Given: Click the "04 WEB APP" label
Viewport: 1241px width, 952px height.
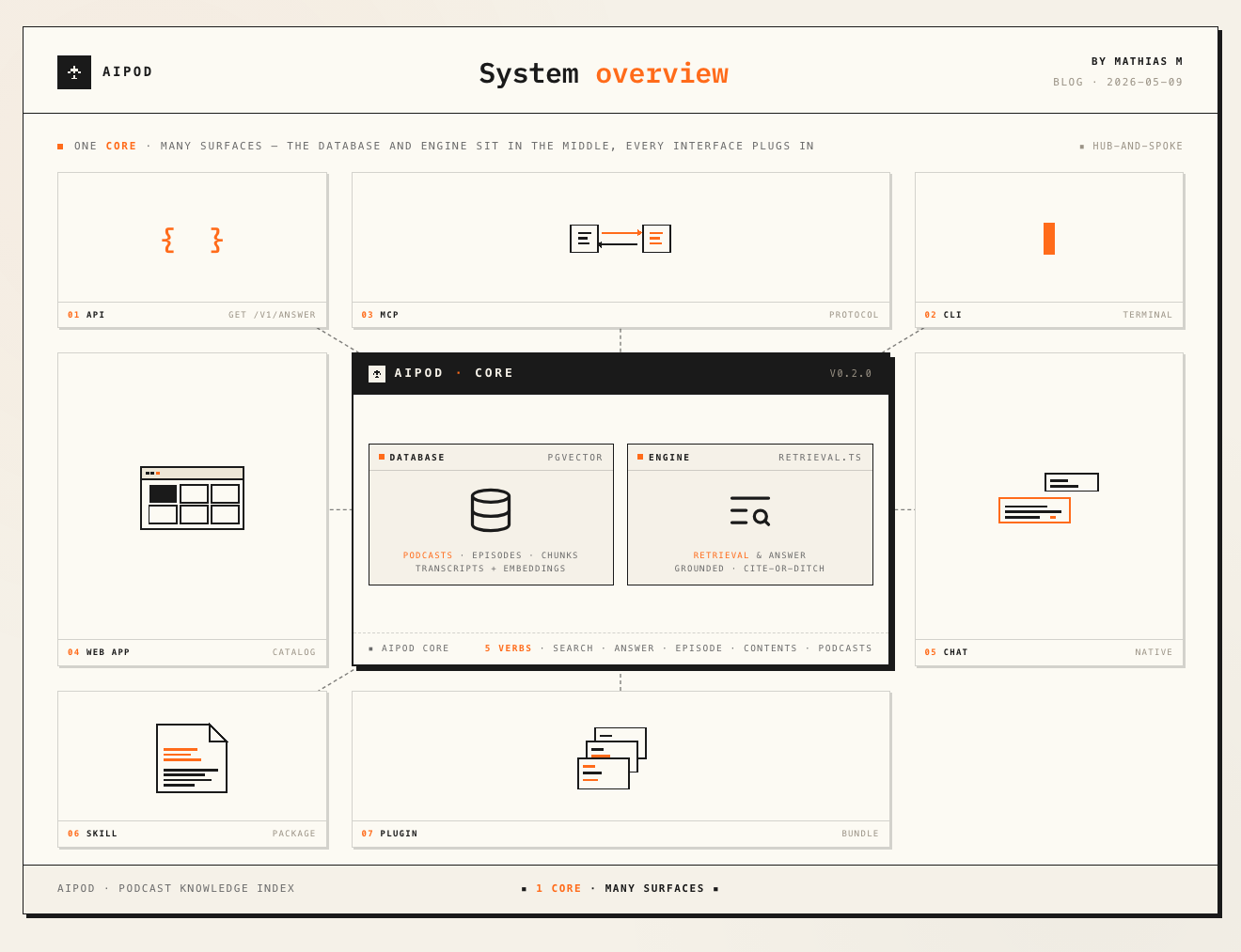Looking at the screenshot, I should (x=99, y=652).
